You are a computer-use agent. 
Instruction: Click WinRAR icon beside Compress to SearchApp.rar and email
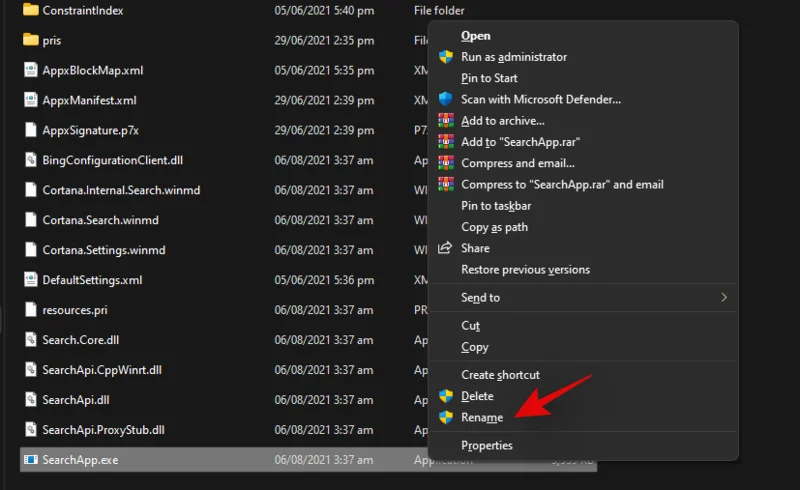coord(445,184)
